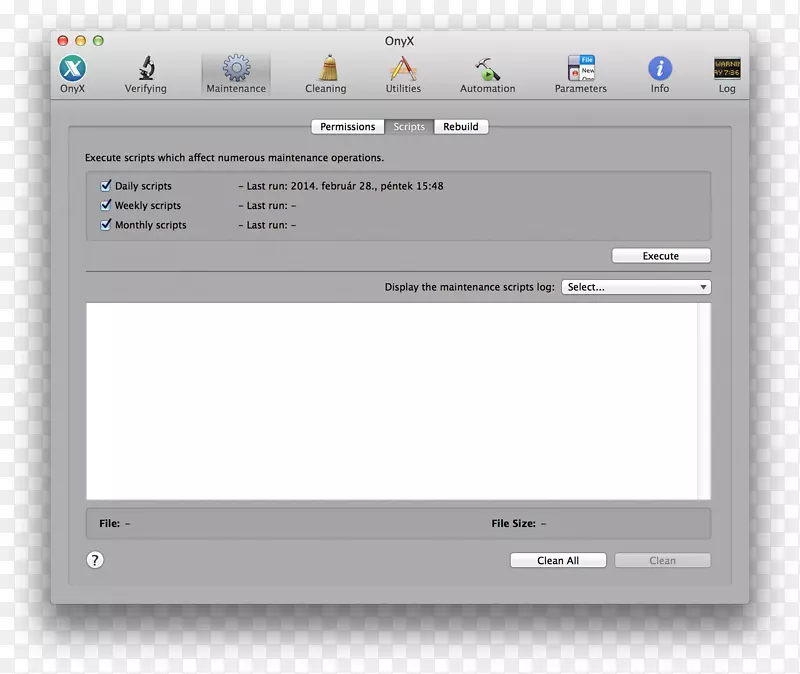Switch to the Rebuild tab
Screen dimensions: 800x674
[x=461, y=127]
